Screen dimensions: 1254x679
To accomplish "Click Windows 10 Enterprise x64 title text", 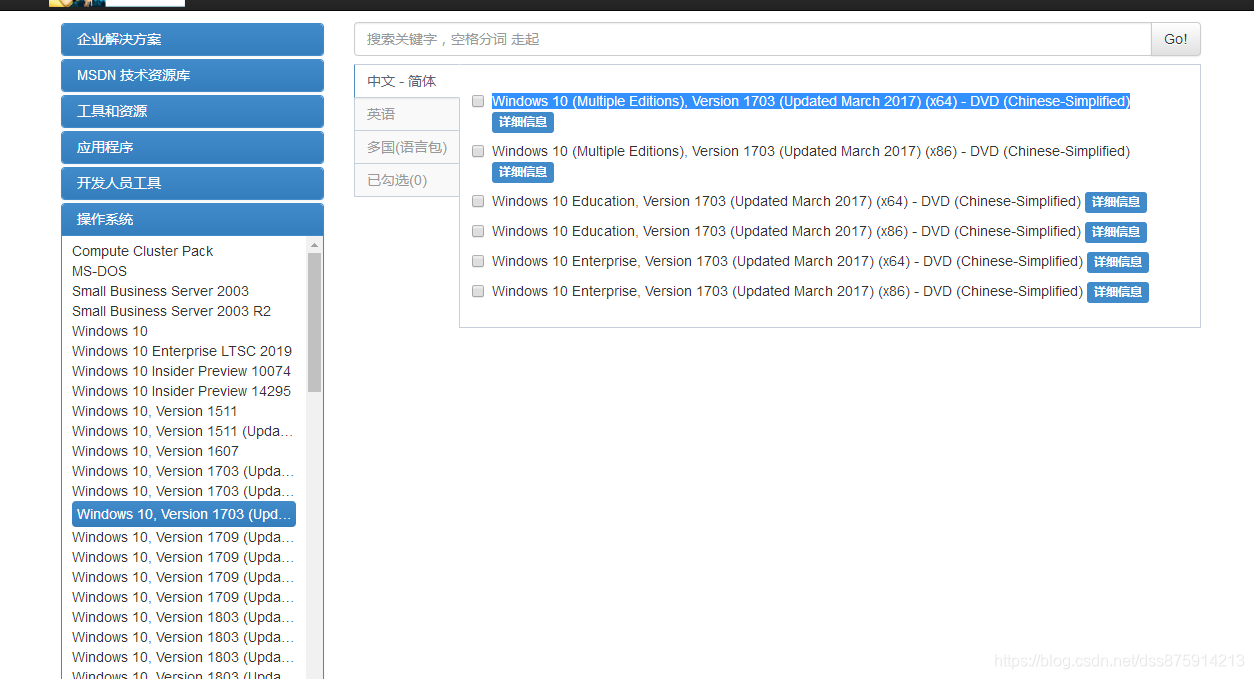I will pos(787,261).
